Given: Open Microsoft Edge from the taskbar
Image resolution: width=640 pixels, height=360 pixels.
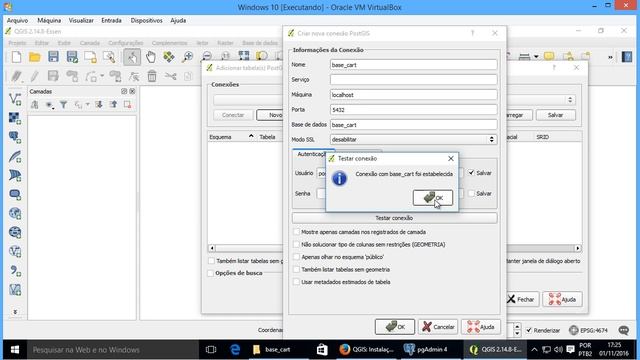Looking at the screenshot, I should 235,350.
